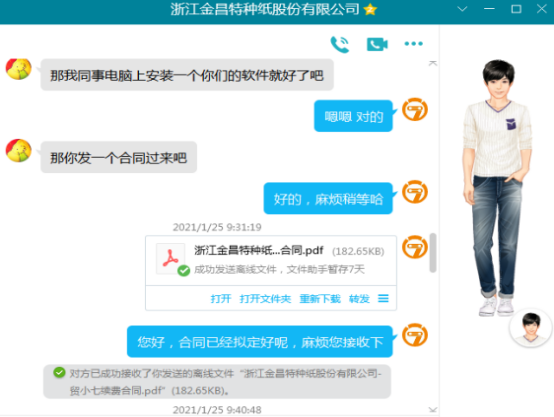Start a video call with the camera icon
This screenshot has width=554, height=417.
point(377,44)
